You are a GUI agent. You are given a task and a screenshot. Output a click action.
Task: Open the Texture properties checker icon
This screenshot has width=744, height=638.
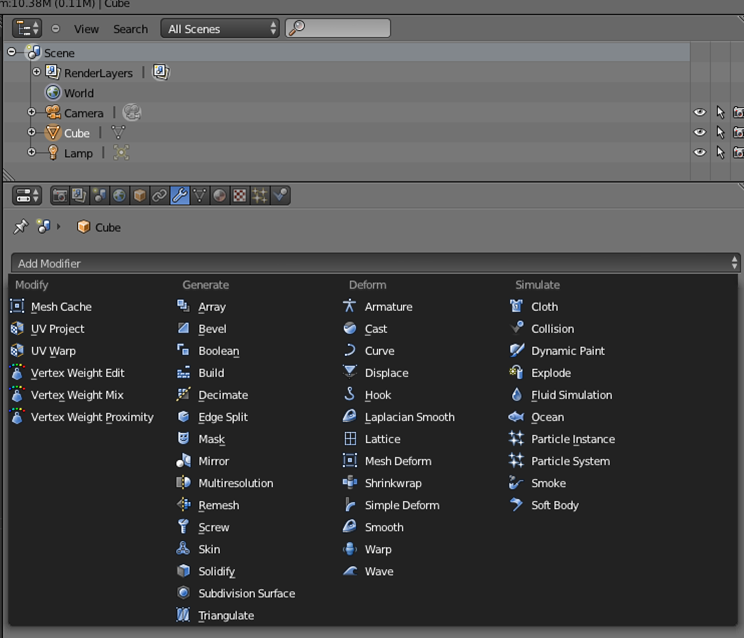click(x=240, y=196)
